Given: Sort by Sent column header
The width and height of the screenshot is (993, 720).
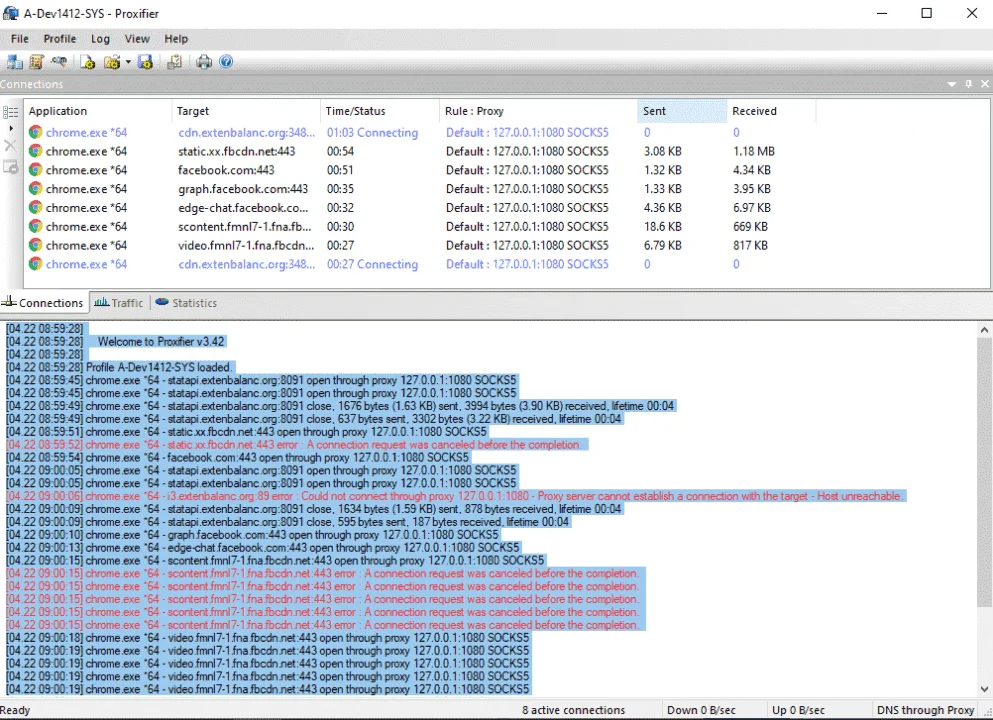Looking at the screenshot, I should click(682, 111).
